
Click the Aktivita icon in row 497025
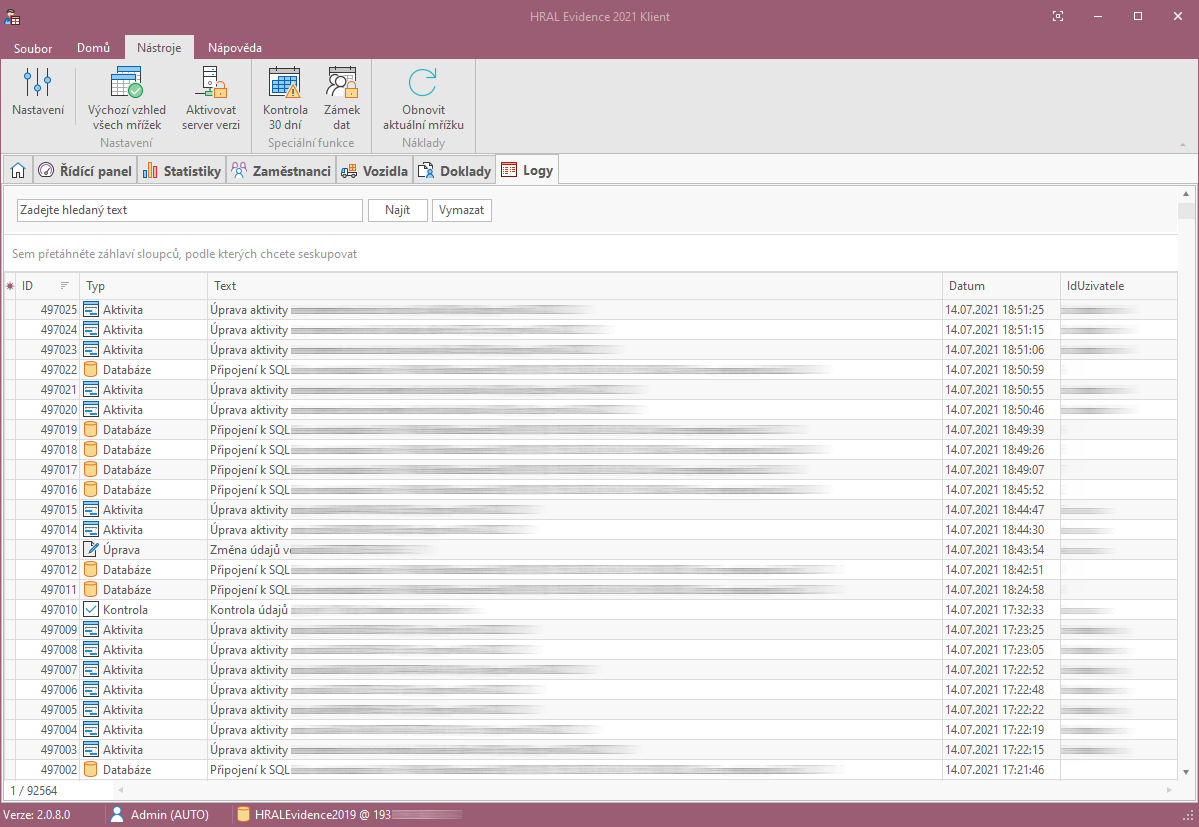[x=91, y=310]
